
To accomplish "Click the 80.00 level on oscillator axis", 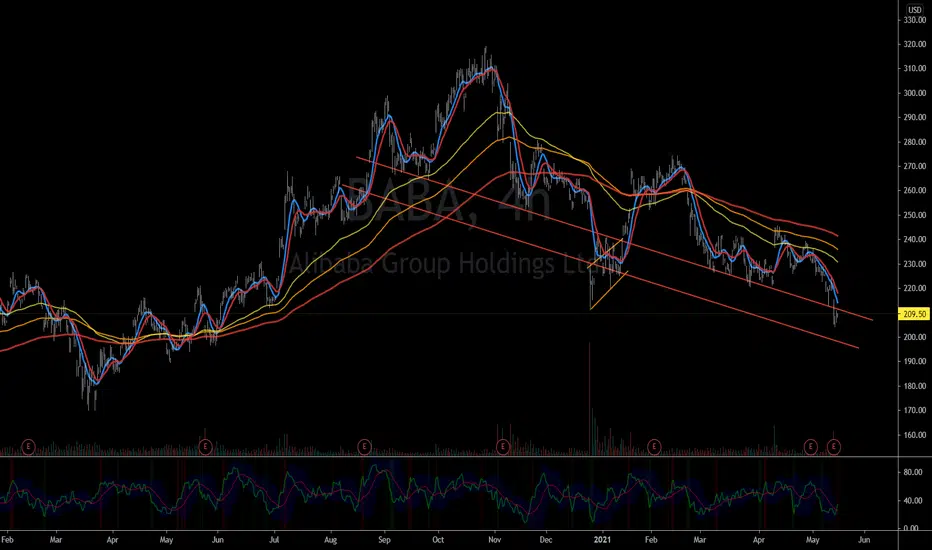I will [913, 473].
